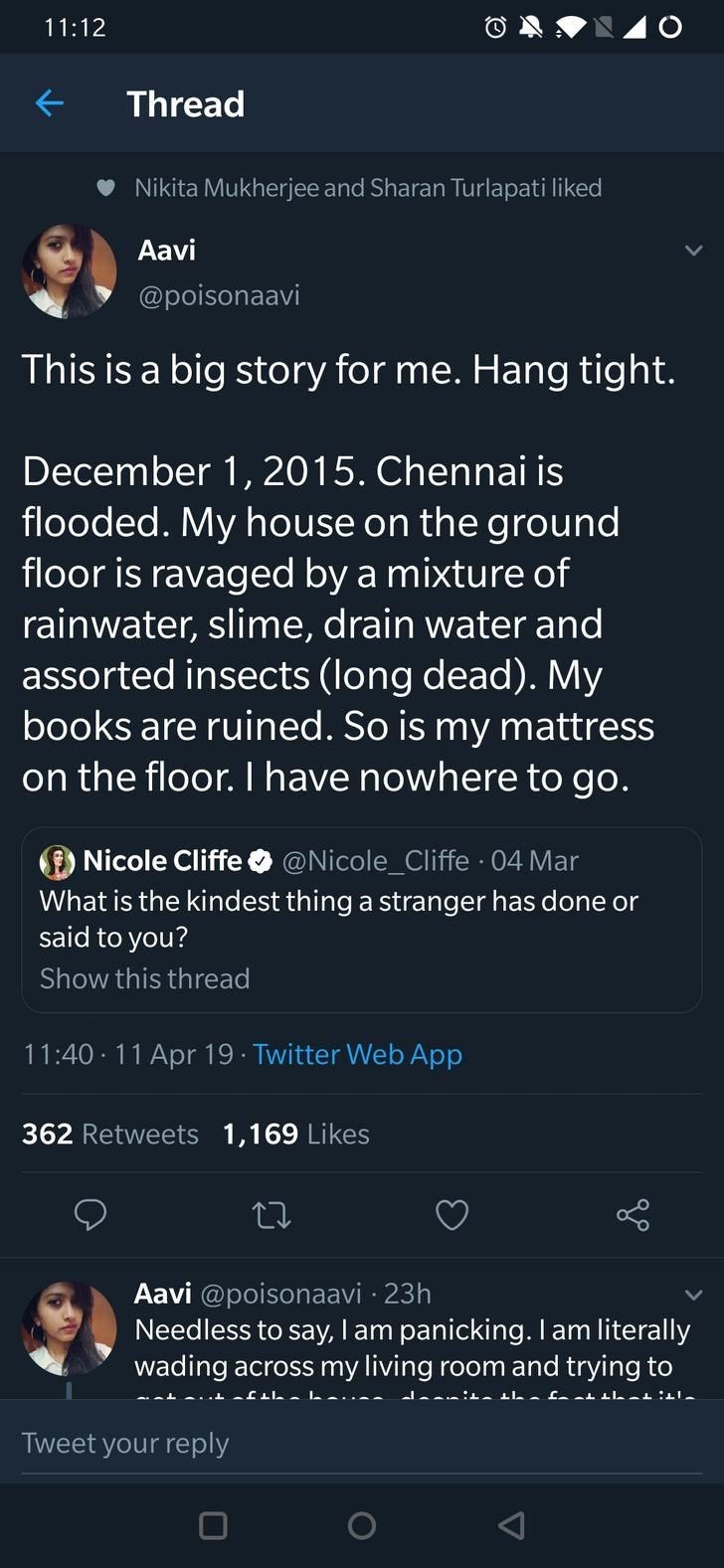Reply to Aavi's main tweet

[x=90, y=1215]
